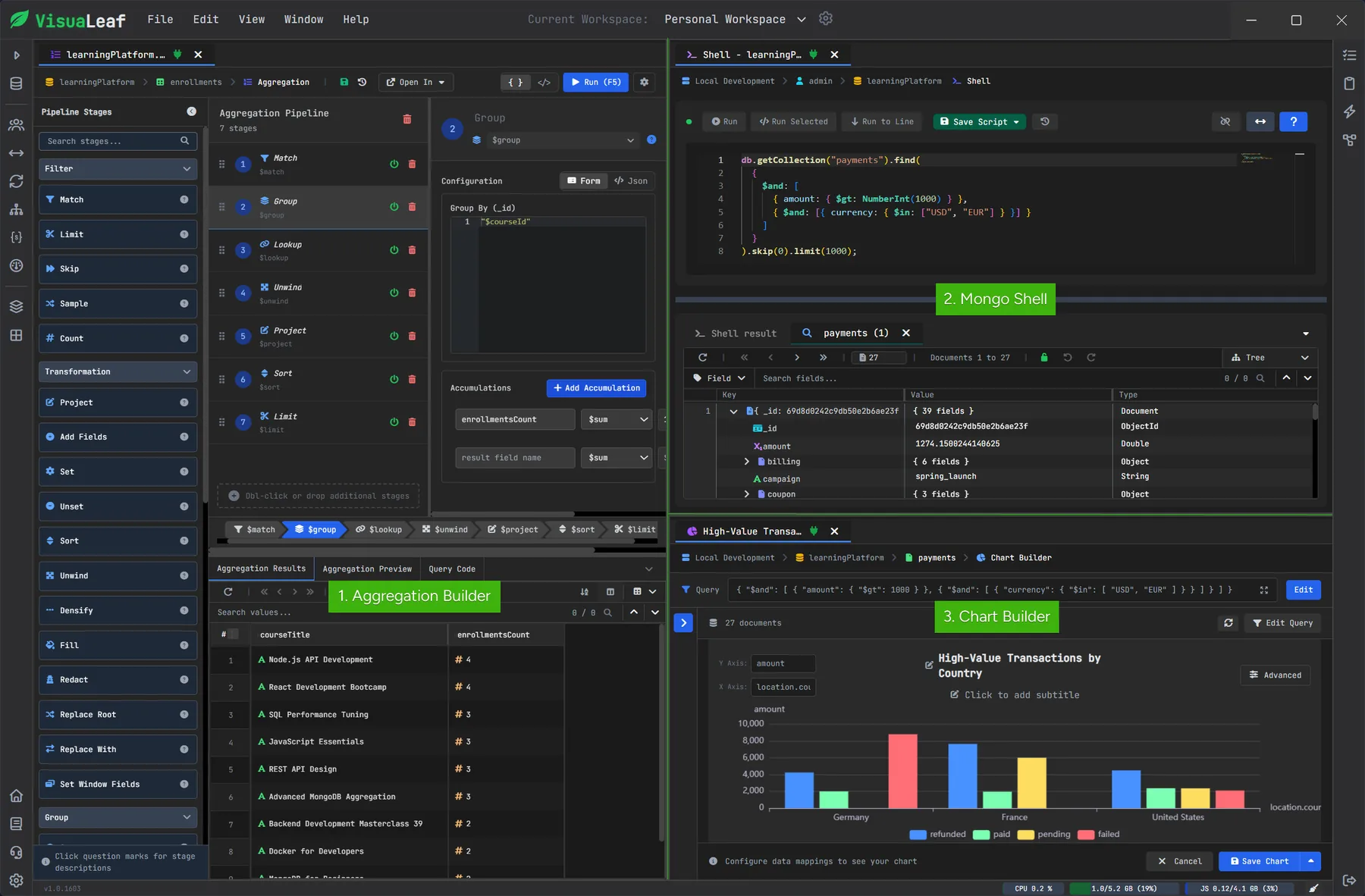1365x896 pixels.
Task: Switch to code view with the </> icon
Action: click(x=544, y=82)
